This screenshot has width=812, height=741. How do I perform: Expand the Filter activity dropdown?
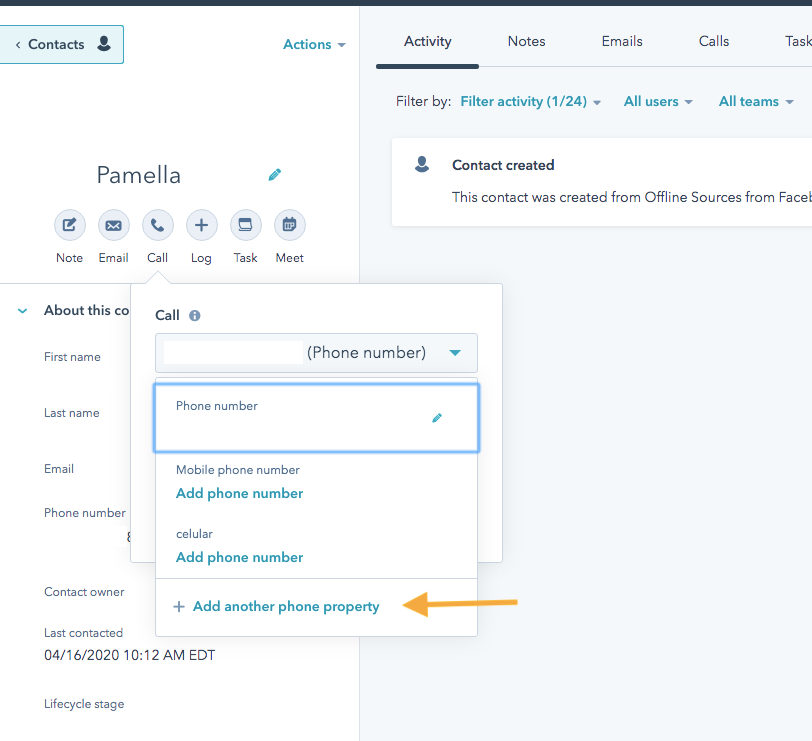click(x=530, y=101)
